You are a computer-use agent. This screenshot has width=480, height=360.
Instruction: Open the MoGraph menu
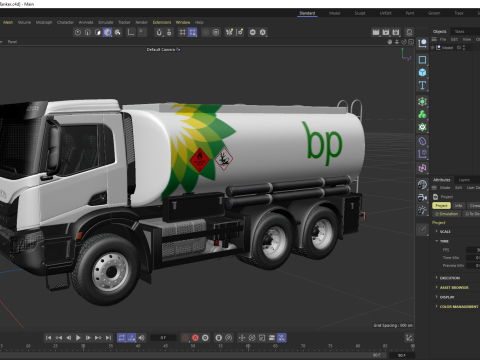44,22
